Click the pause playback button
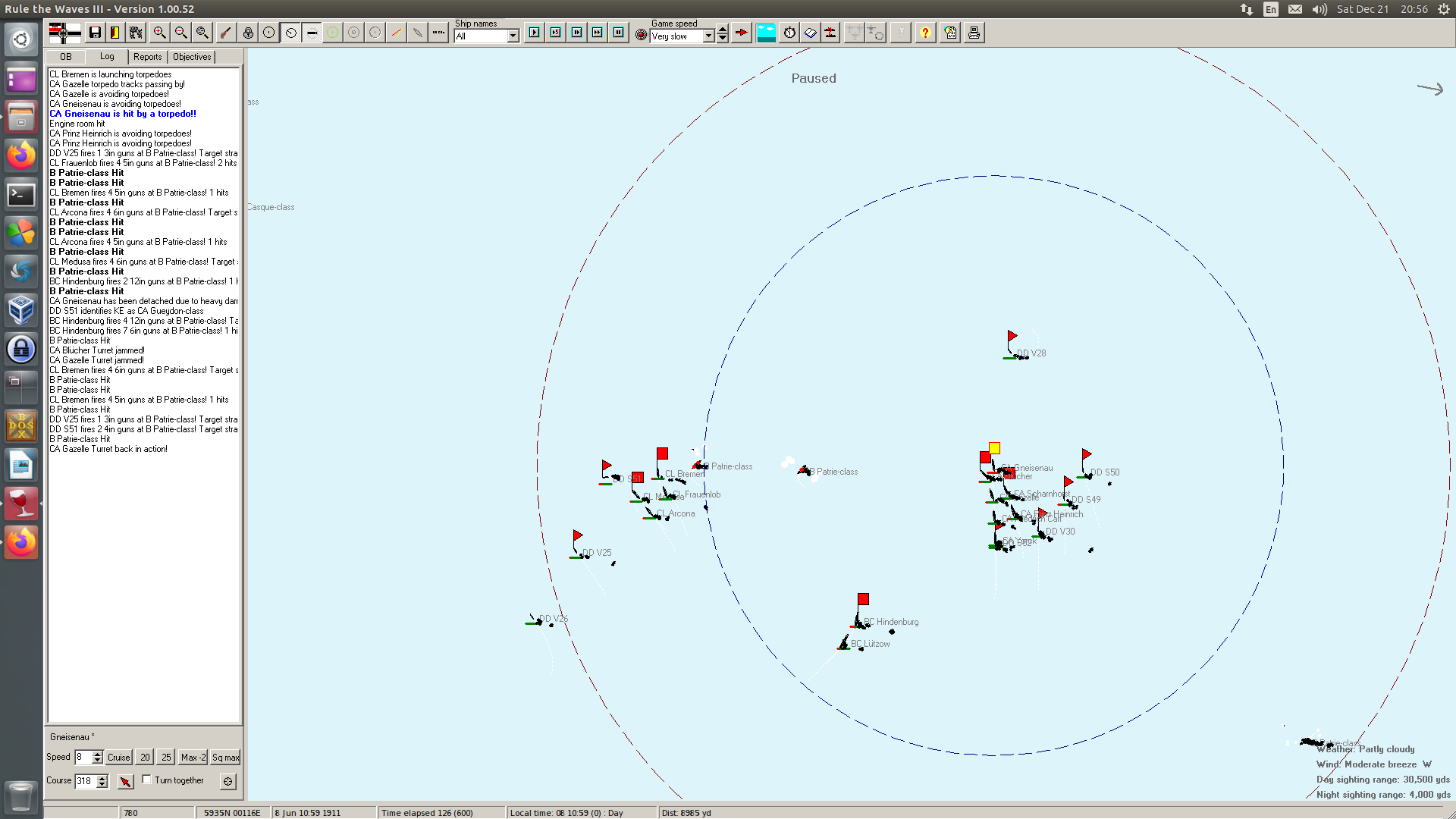Viewport: 1456px width, 819px height. coord(619,33)
